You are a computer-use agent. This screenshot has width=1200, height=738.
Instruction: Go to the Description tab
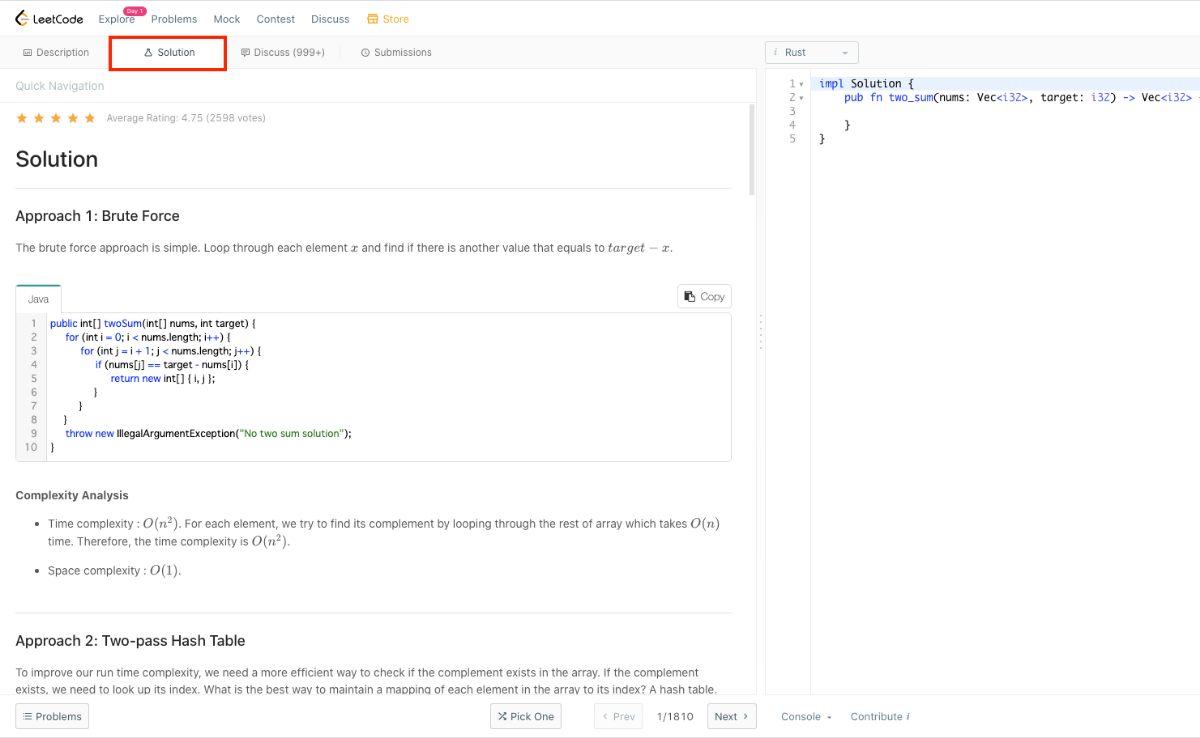[56, 53]
